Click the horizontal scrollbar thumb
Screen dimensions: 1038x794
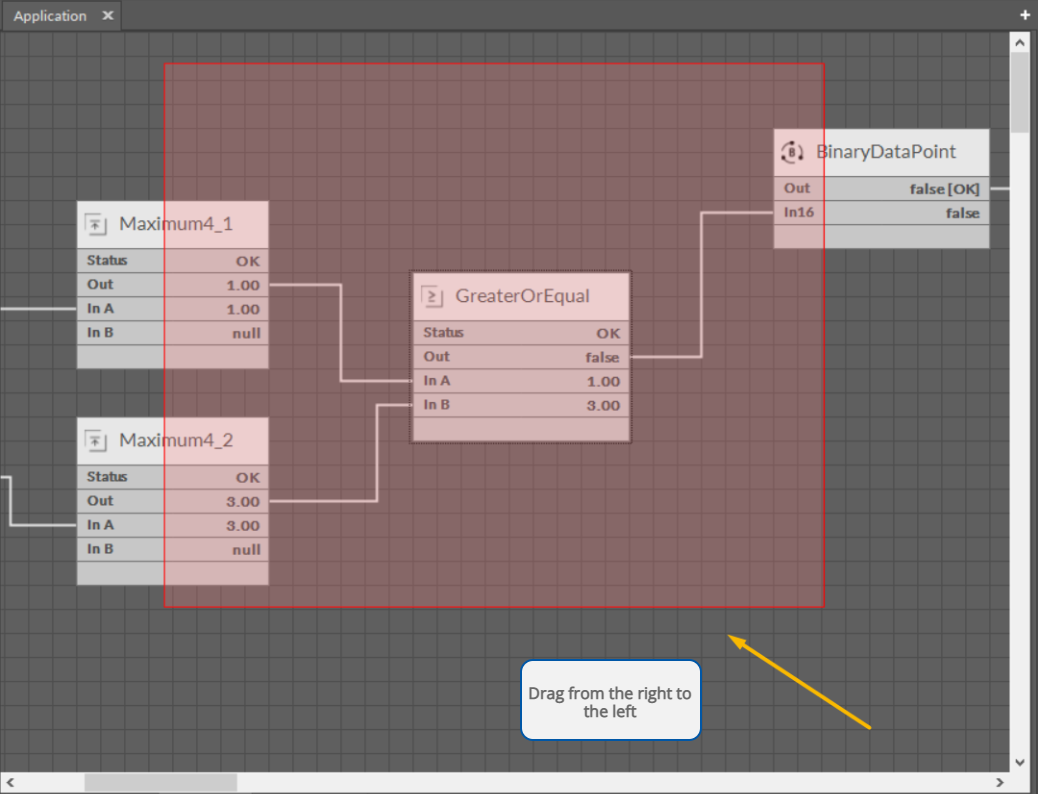tap(160, 781)
